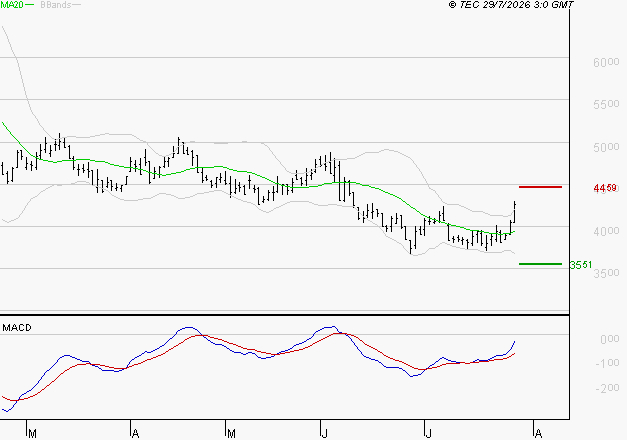627x440 pixels.
Task: Click the green 3551 support line
Action: click(540, 264)
